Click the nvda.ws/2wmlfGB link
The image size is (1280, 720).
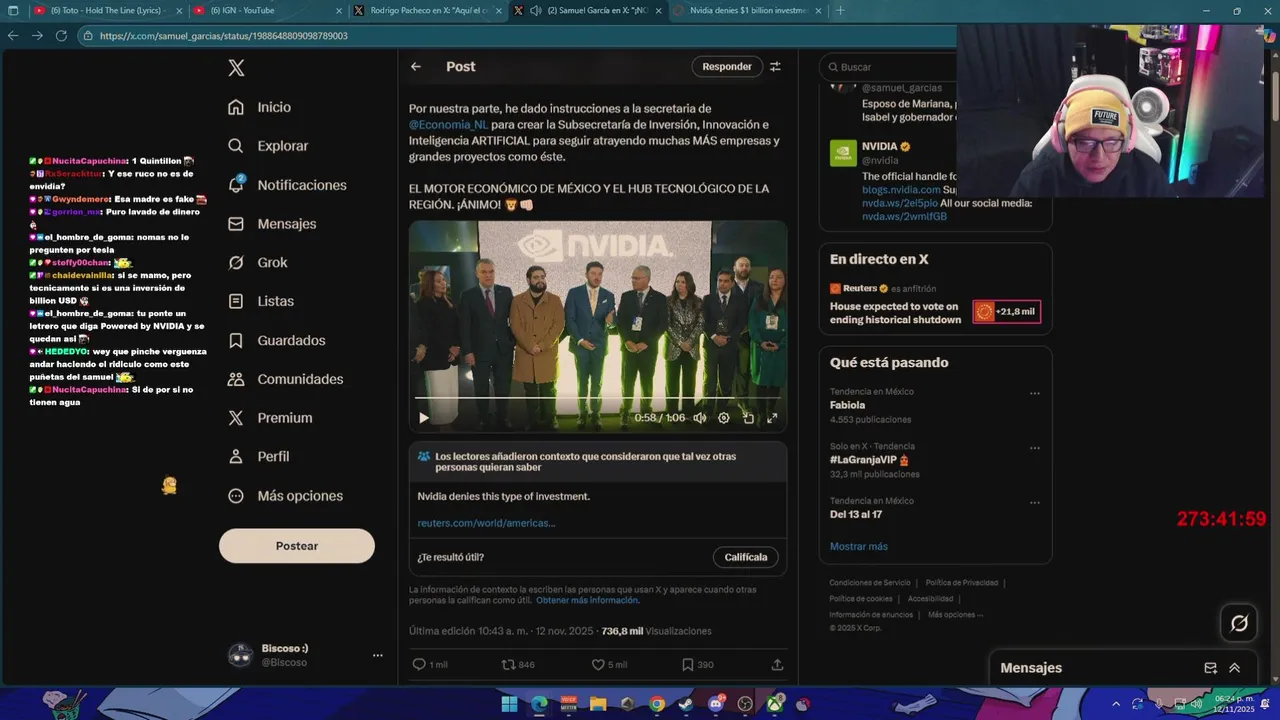point(904,216)
